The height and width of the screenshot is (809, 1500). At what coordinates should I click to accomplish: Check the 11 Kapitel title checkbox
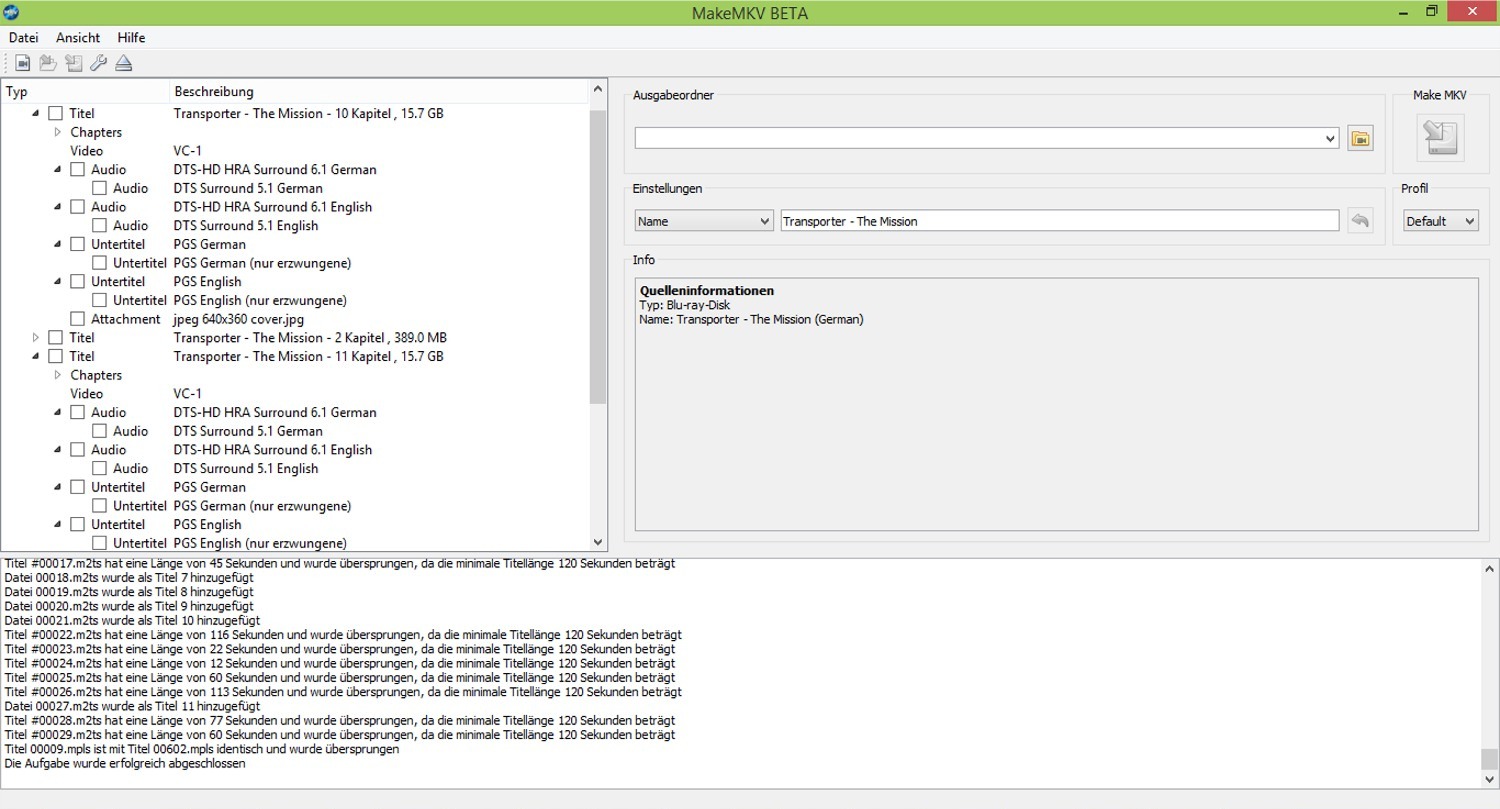(55, 357)
